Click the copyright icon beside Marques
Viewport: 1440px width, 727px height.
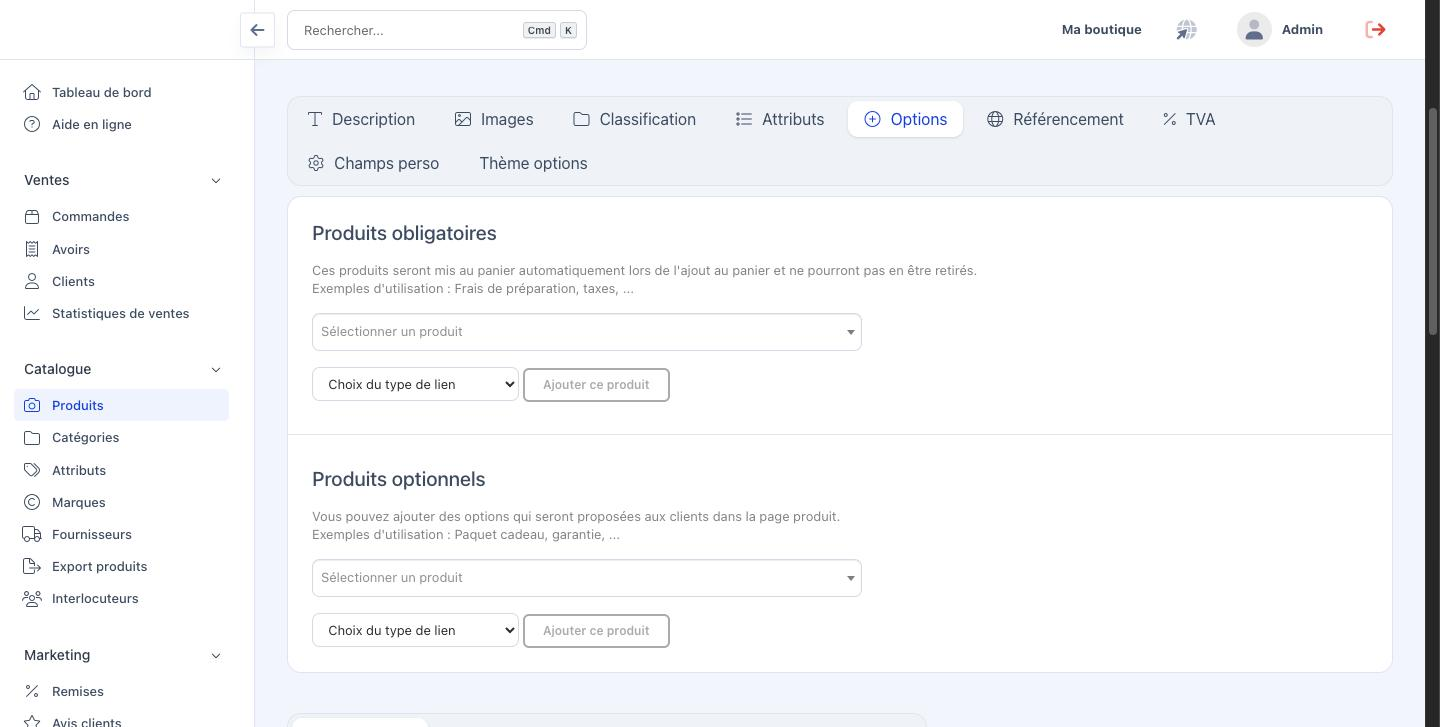pos(32,502)
